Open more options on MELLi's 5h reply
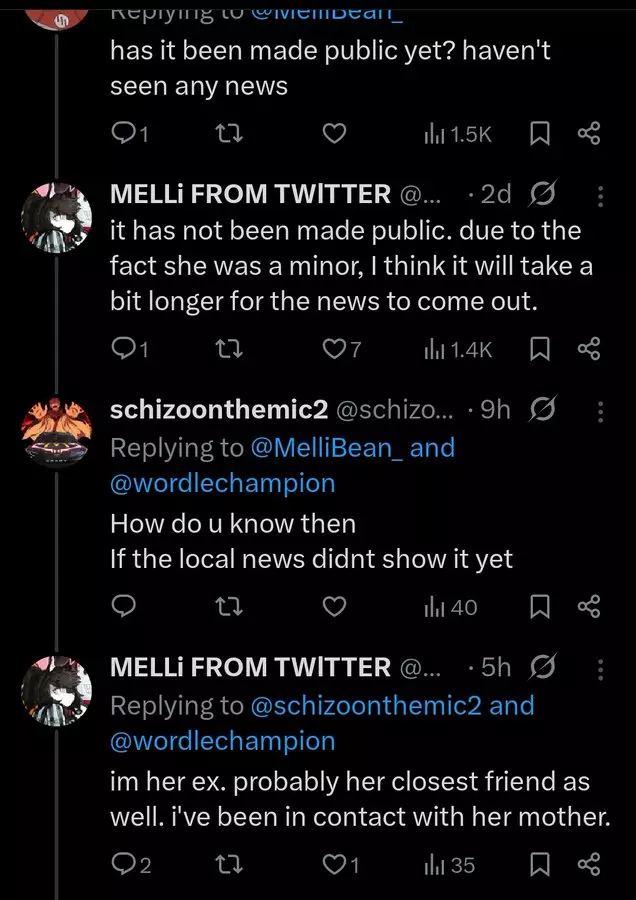 click(600, 668)
